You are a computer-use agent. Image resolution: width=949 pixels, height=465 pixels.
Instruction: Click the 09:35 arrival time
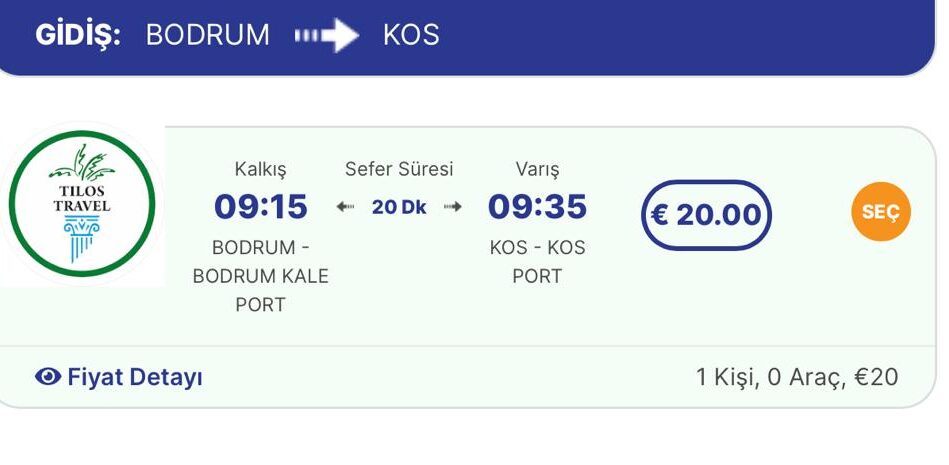pyautogui.click(x=537, y=207)
